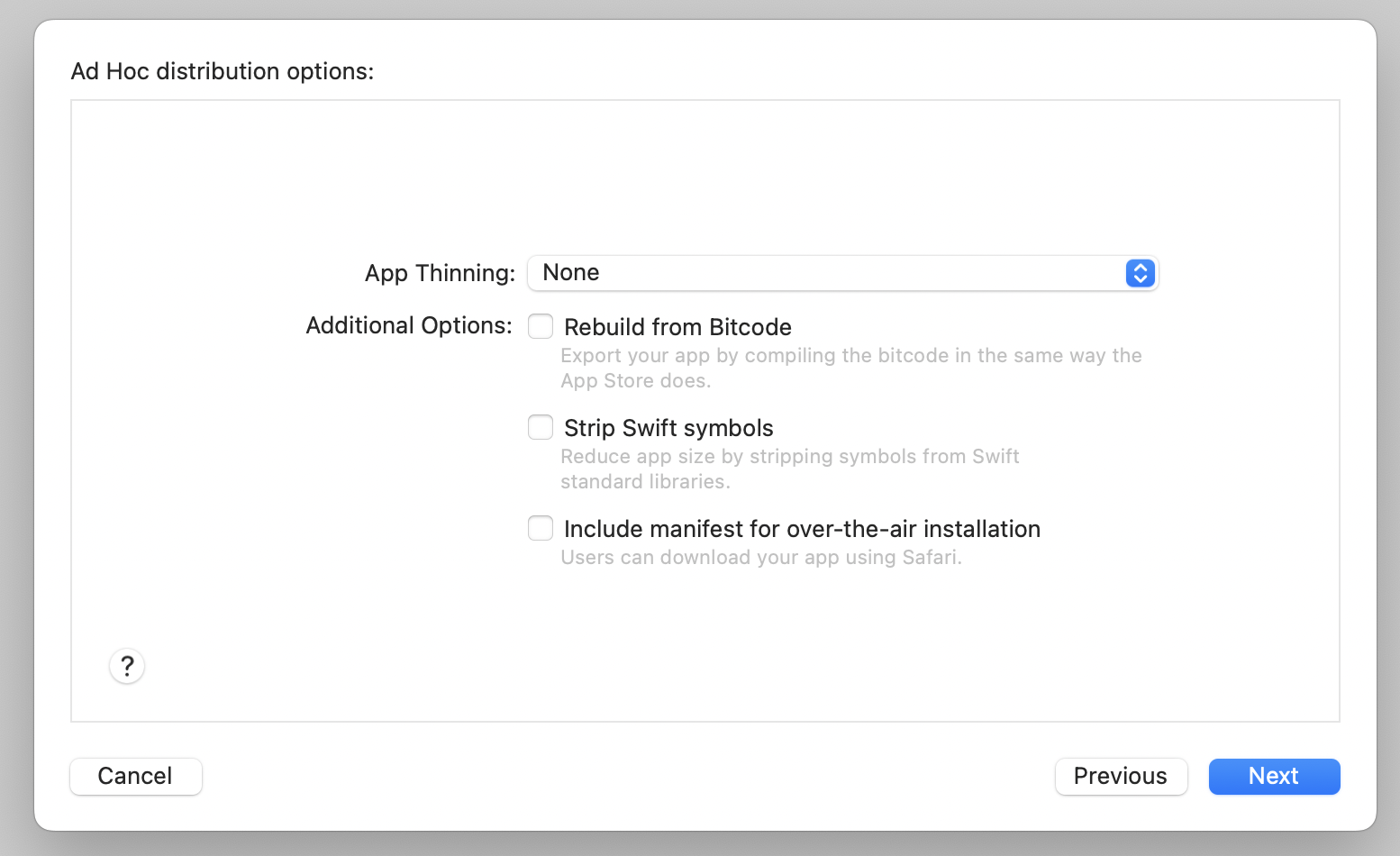Click the App Store does. description line

pos(636,380)
